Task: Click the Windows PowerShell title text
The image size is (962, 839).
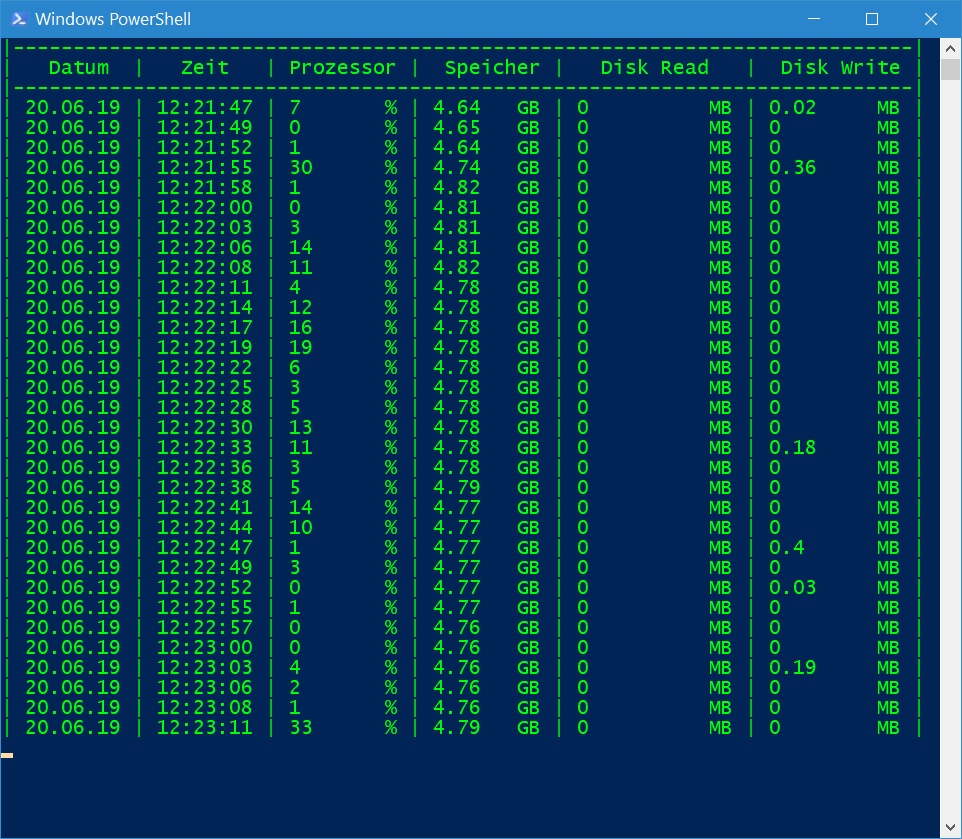Action: tap(113, 19)
